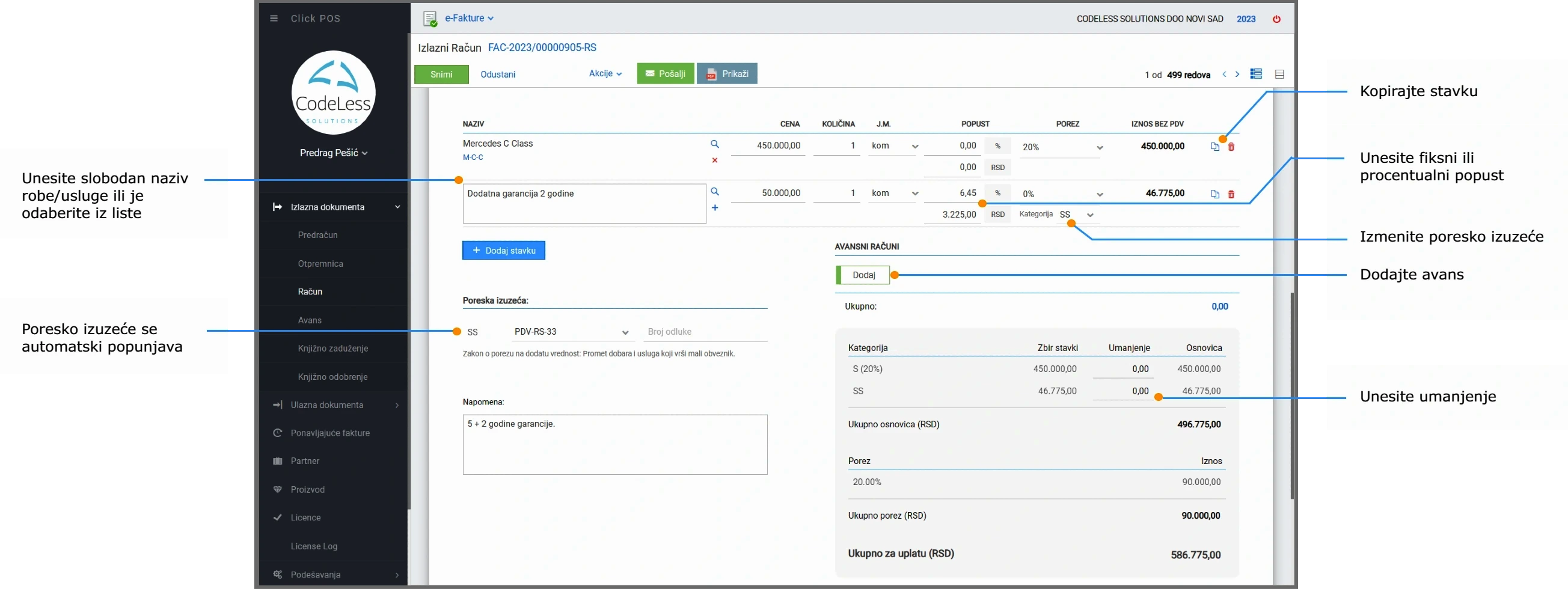Expand the Predrag Pešić user menu
Viewport: 1568px width, 589px height.
click(x=334, y=153)
